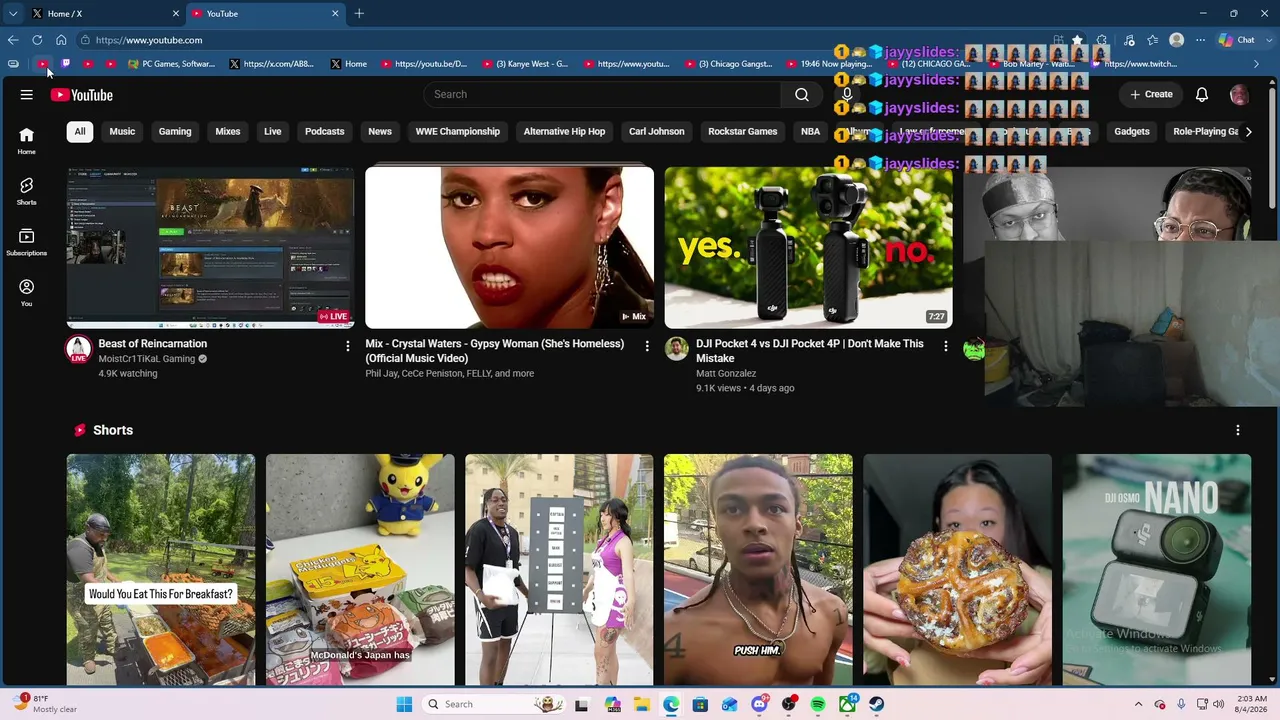Select the Podcasts category chip
This screenshot has width=1280, height=720.
point(325,131)
